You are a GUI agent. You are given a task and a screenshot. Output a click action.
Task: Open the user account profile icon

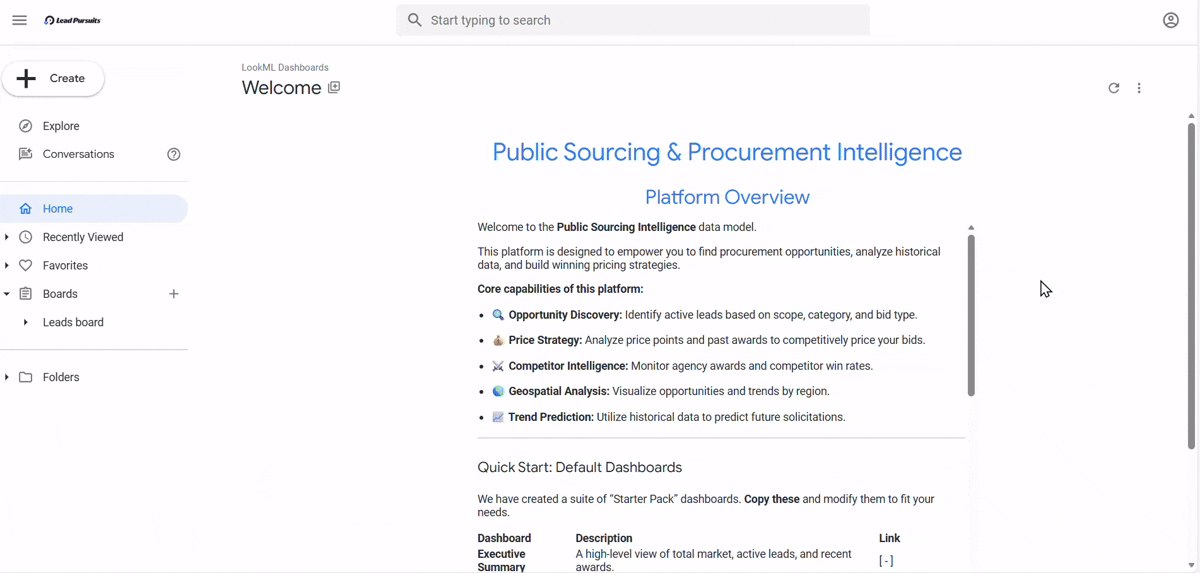coord(1171,20)
